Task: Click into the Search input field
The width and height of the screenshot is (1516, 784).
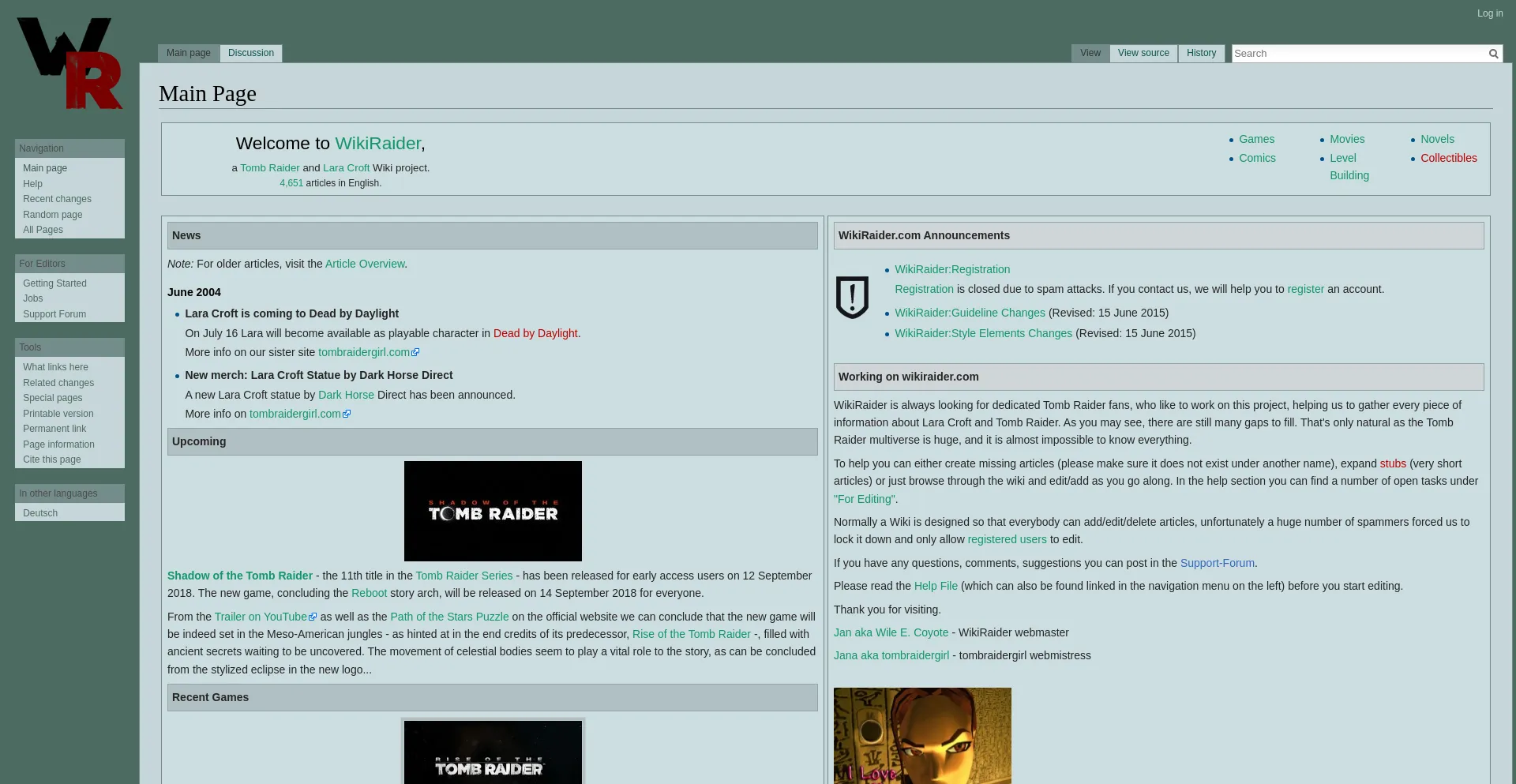Action: [1357, 54]
